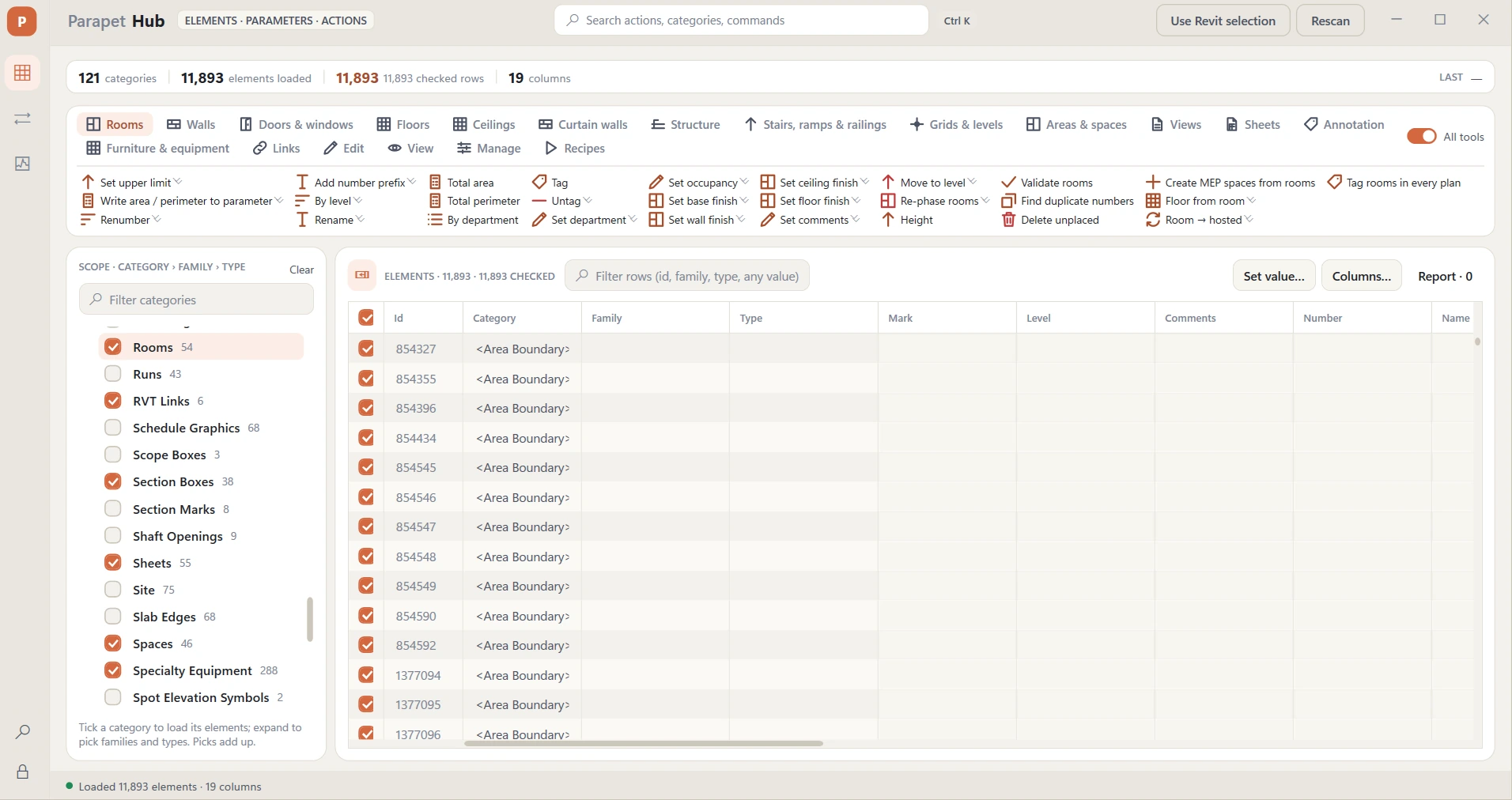Image resolution: width=1512 pixels, height=800 pixels.
Task: Click the horizontal table scrollbar
Action: click(644, 744)
